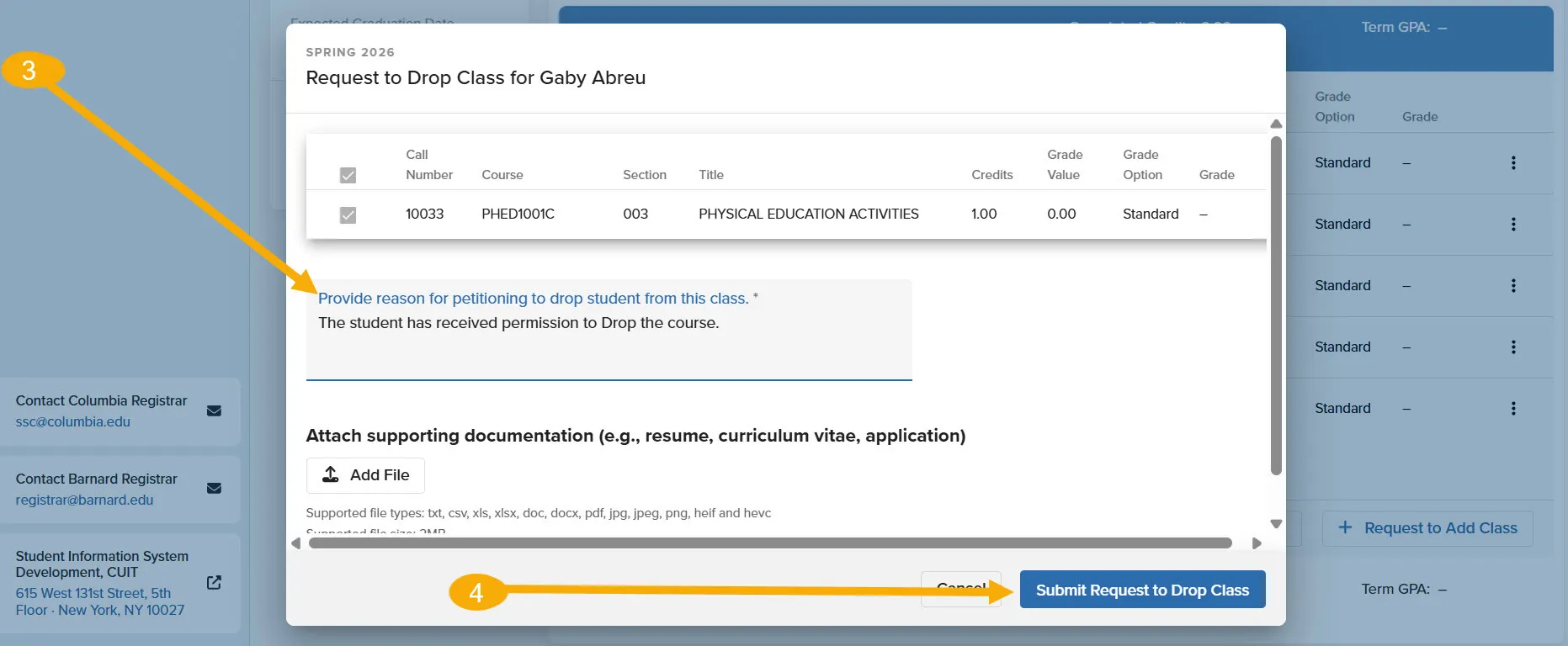This screenshot has width=1568, height=646.
Task: Click the mail icon for Columbia Registrar
Action: (x=214, y=410)
